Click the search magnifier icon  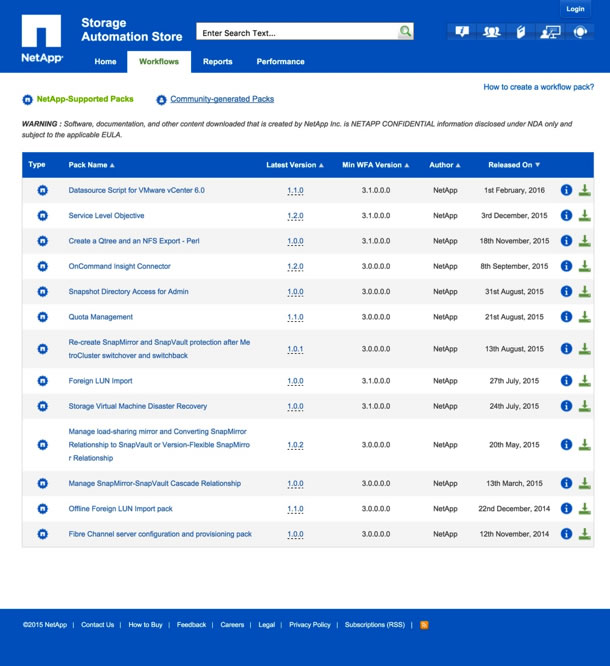coord(405,32)
